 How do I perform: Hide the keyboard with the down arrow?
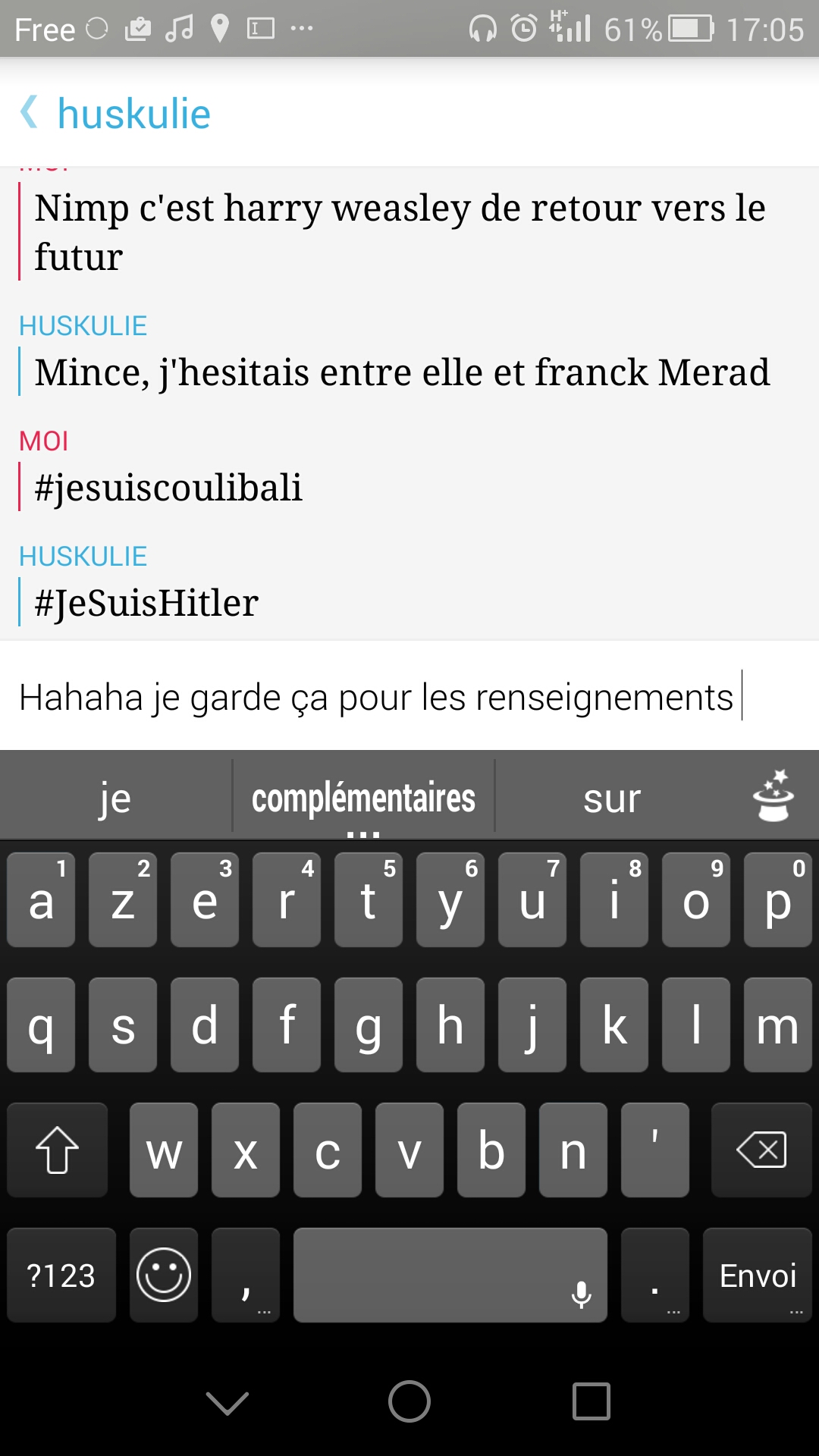coord(227,1402)
